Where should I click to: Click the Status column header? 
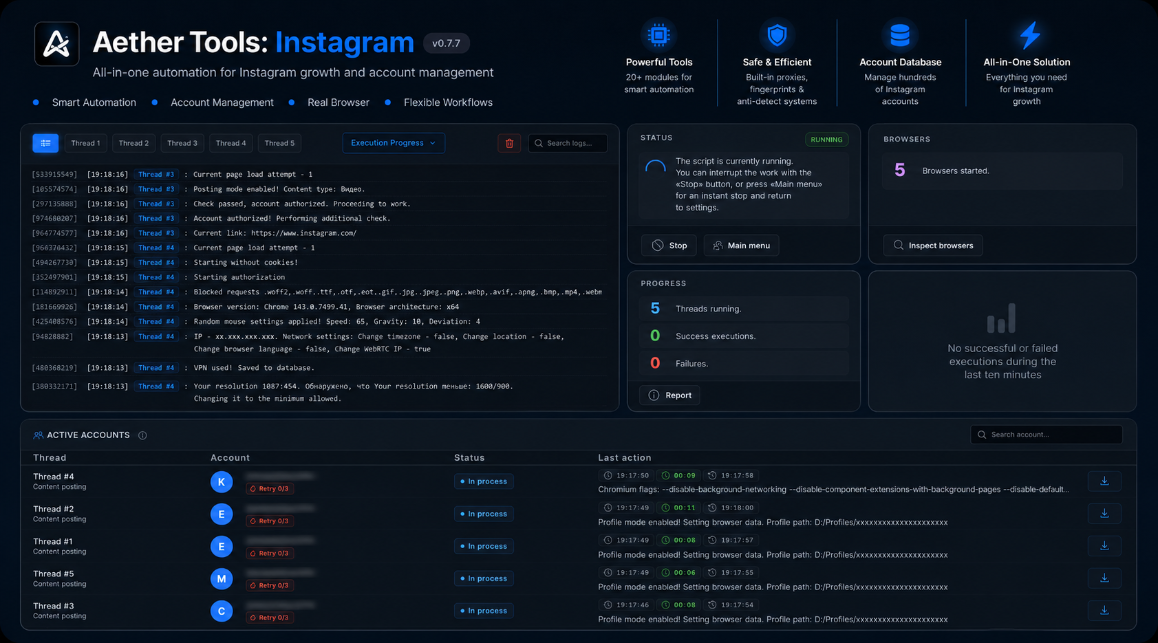coord(469,458)
